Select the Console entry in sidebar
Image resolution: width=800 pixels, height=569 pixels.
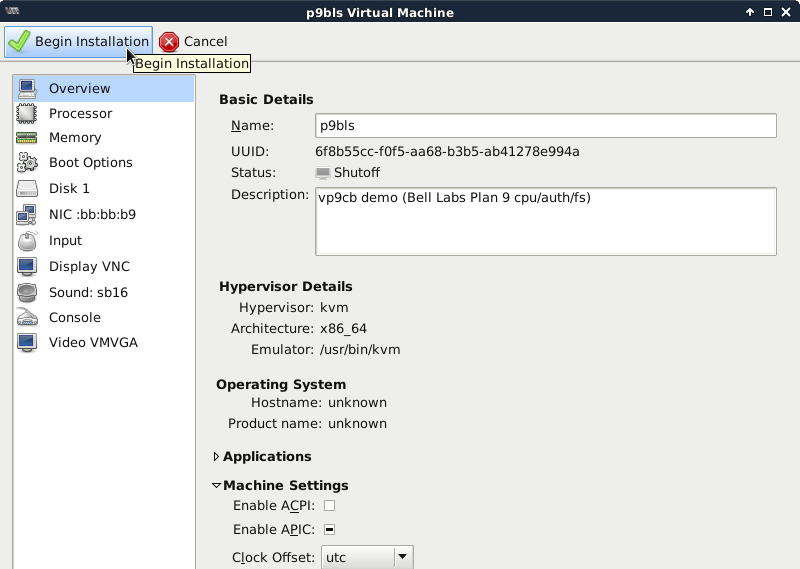(75, 317)
